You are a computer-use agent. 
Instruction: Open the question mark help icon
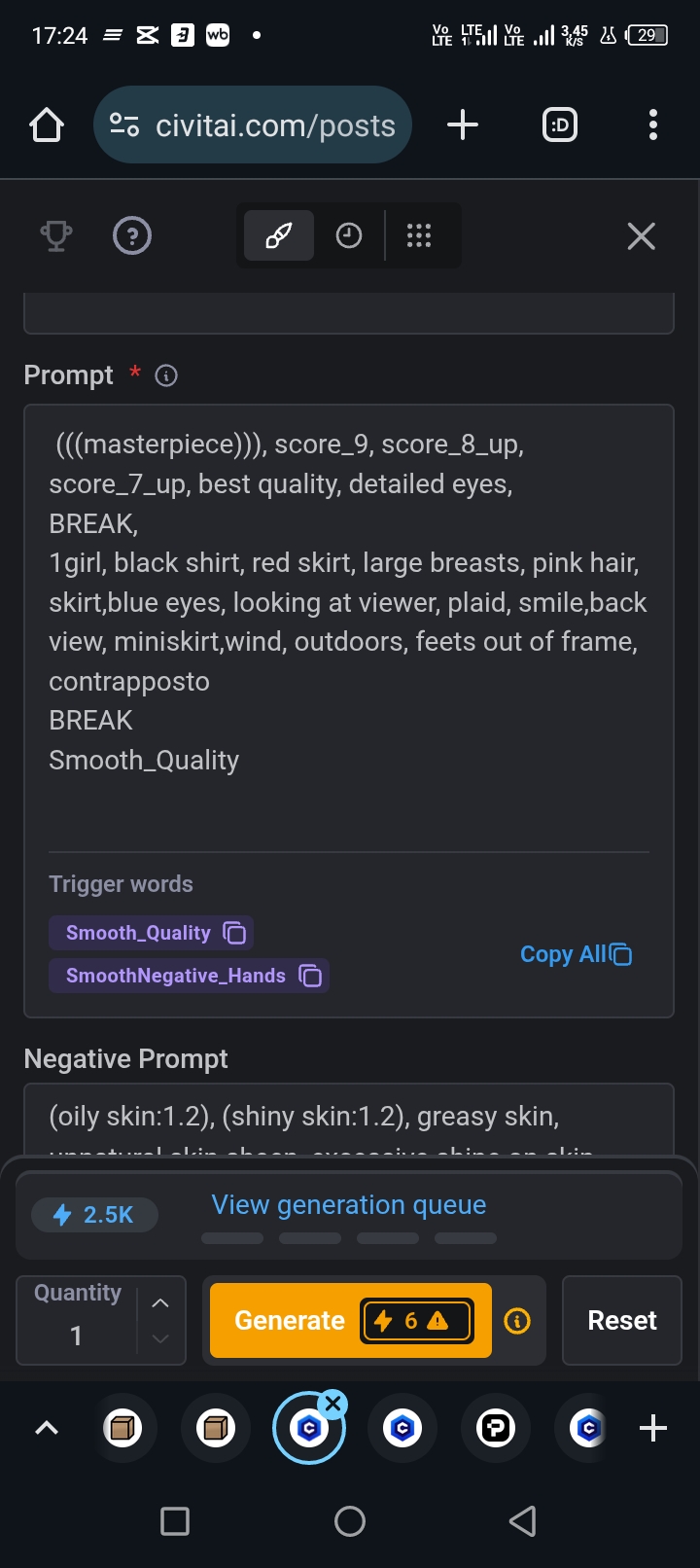coord(132,236)
